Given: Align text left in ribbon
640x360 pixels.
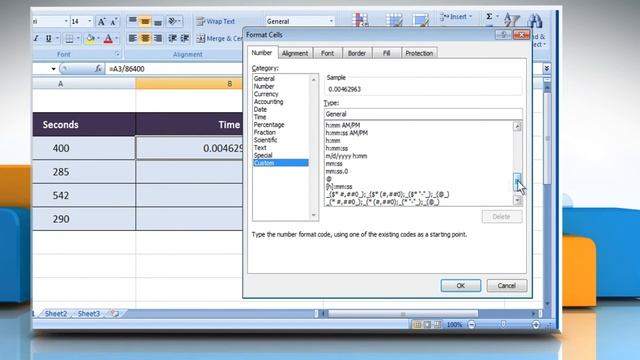Looking at the screenshot, I should pos(133,38).
